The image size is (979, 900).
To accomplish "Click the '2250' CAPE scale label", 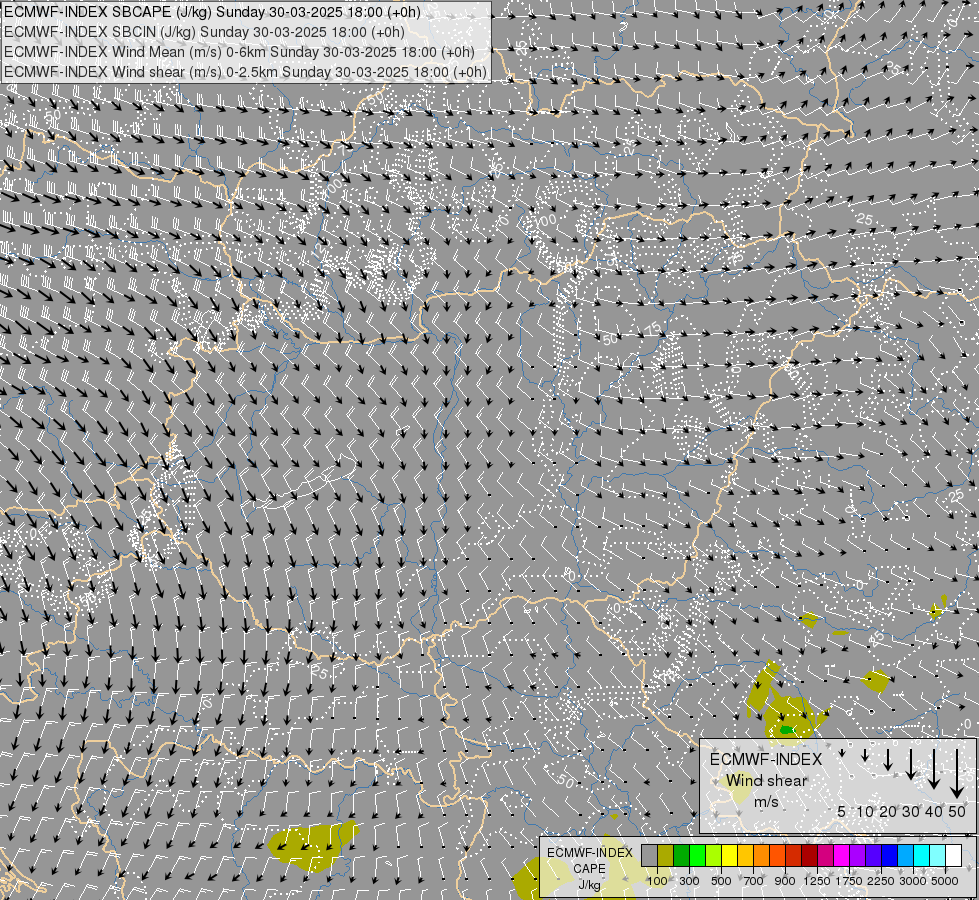I will coord(881,881).
